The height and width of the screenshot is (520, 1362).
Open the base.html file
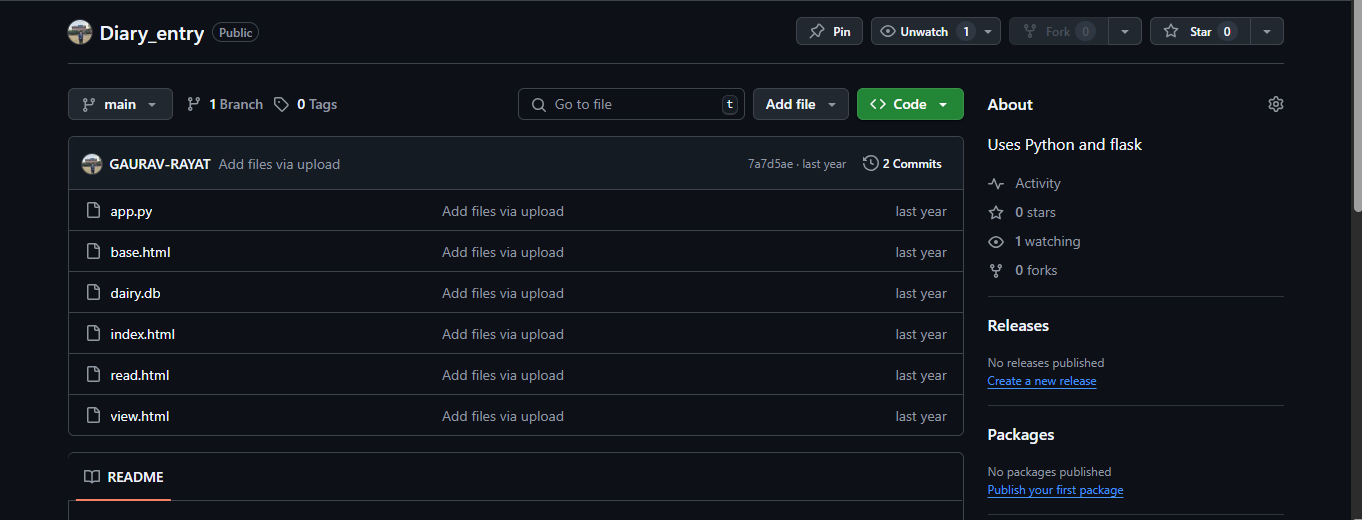pos(140,252)
